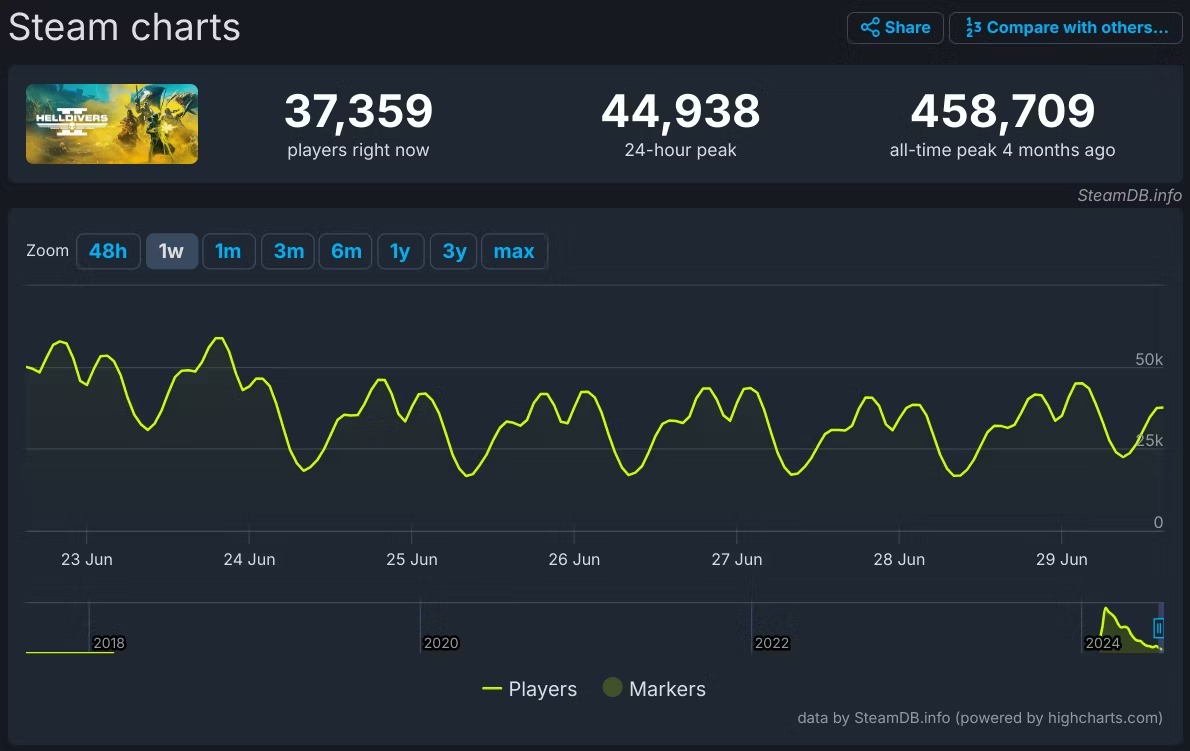This screenshot has height=751, width=1190.
Task: Choose the 3y zoom option
Action: (x=454, y=251)
